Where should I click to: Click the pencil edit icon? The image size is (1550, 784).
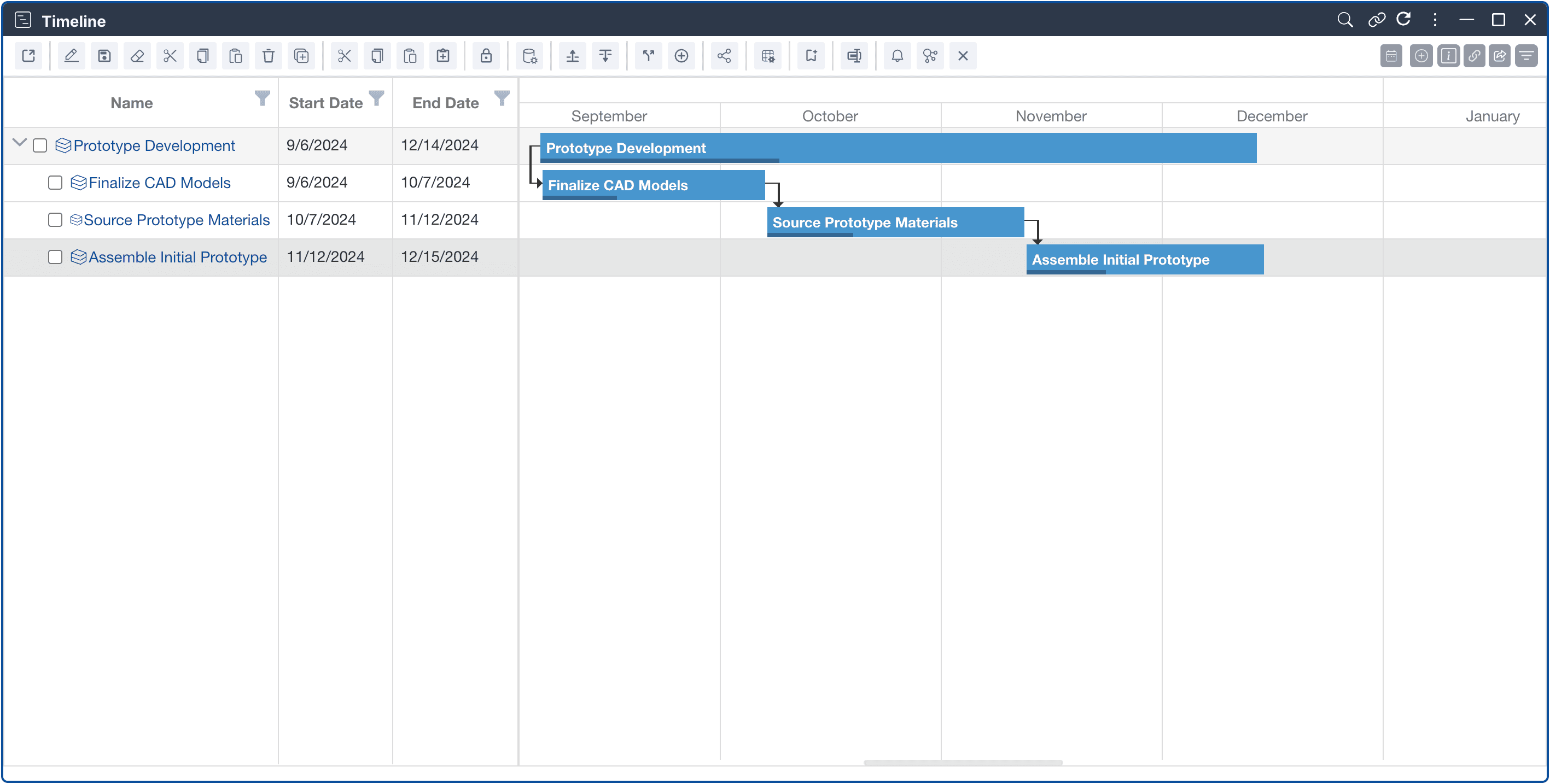tap(71, 56)
